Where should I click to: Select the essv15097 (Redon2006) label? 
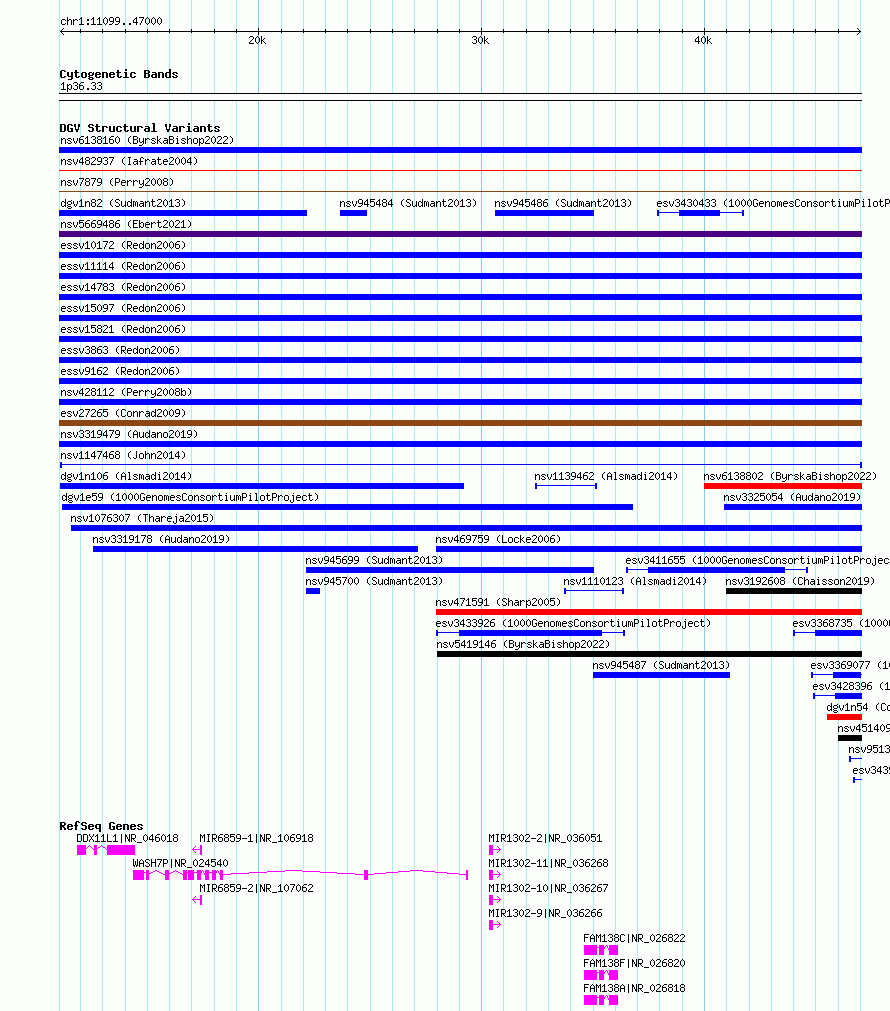click(123, 308)
